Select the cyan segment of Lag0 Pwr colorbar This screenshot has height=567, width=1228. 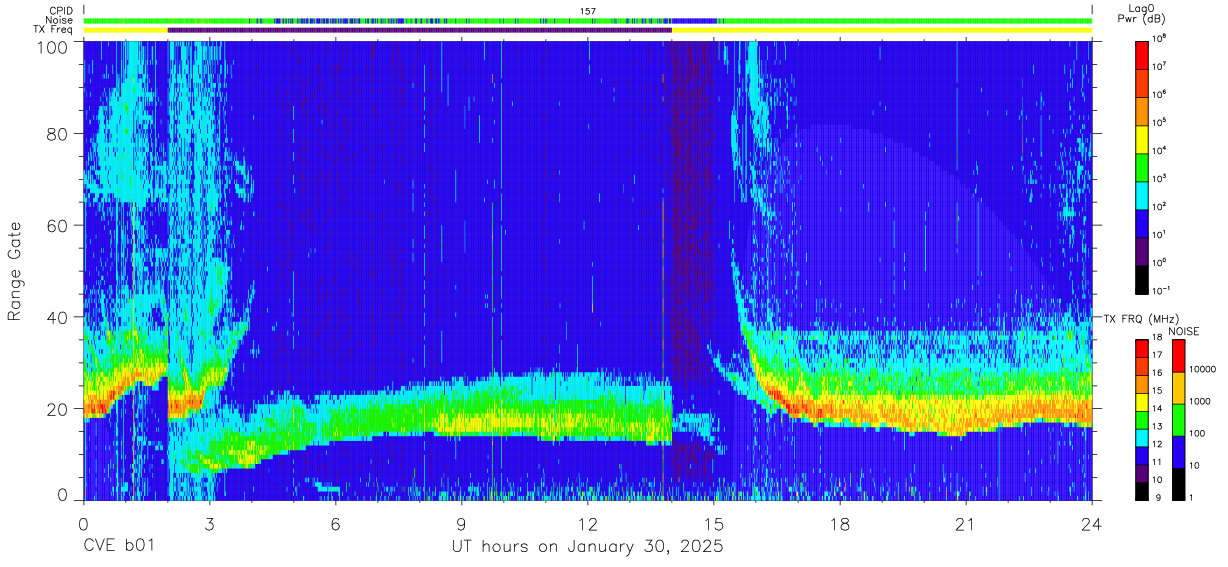click(x=1143, y=193)
